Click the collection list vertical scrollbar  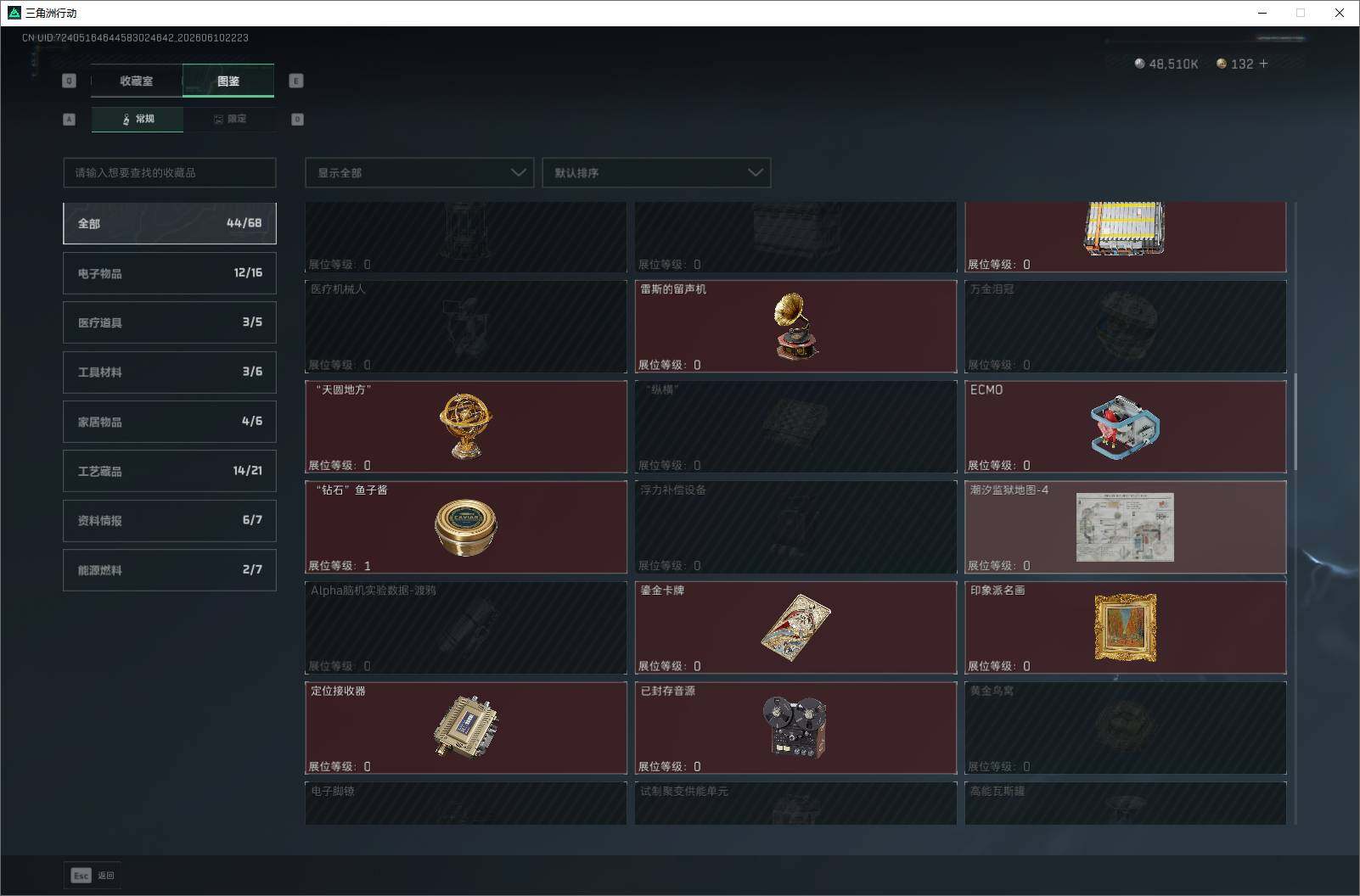(1295, 422)
